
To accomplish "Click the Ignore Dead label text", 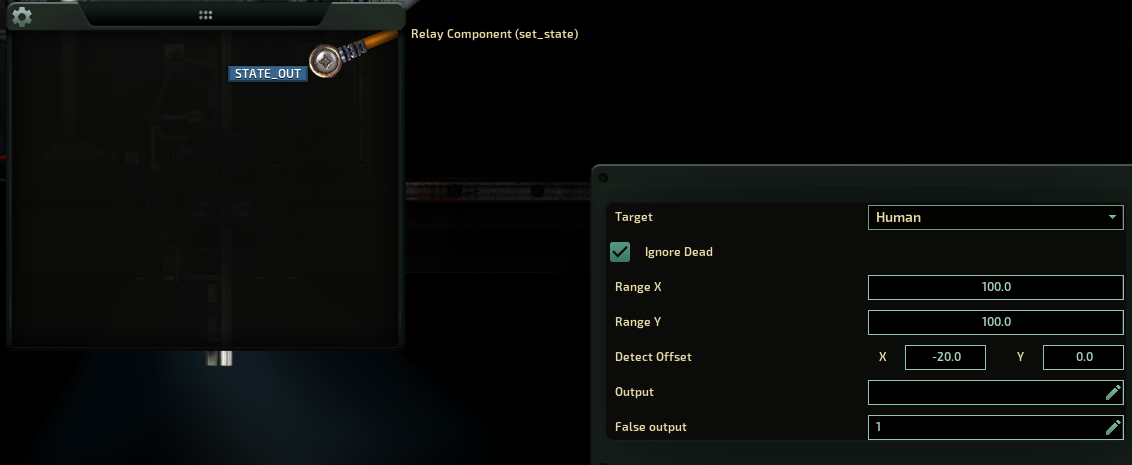I will point(679,252).
